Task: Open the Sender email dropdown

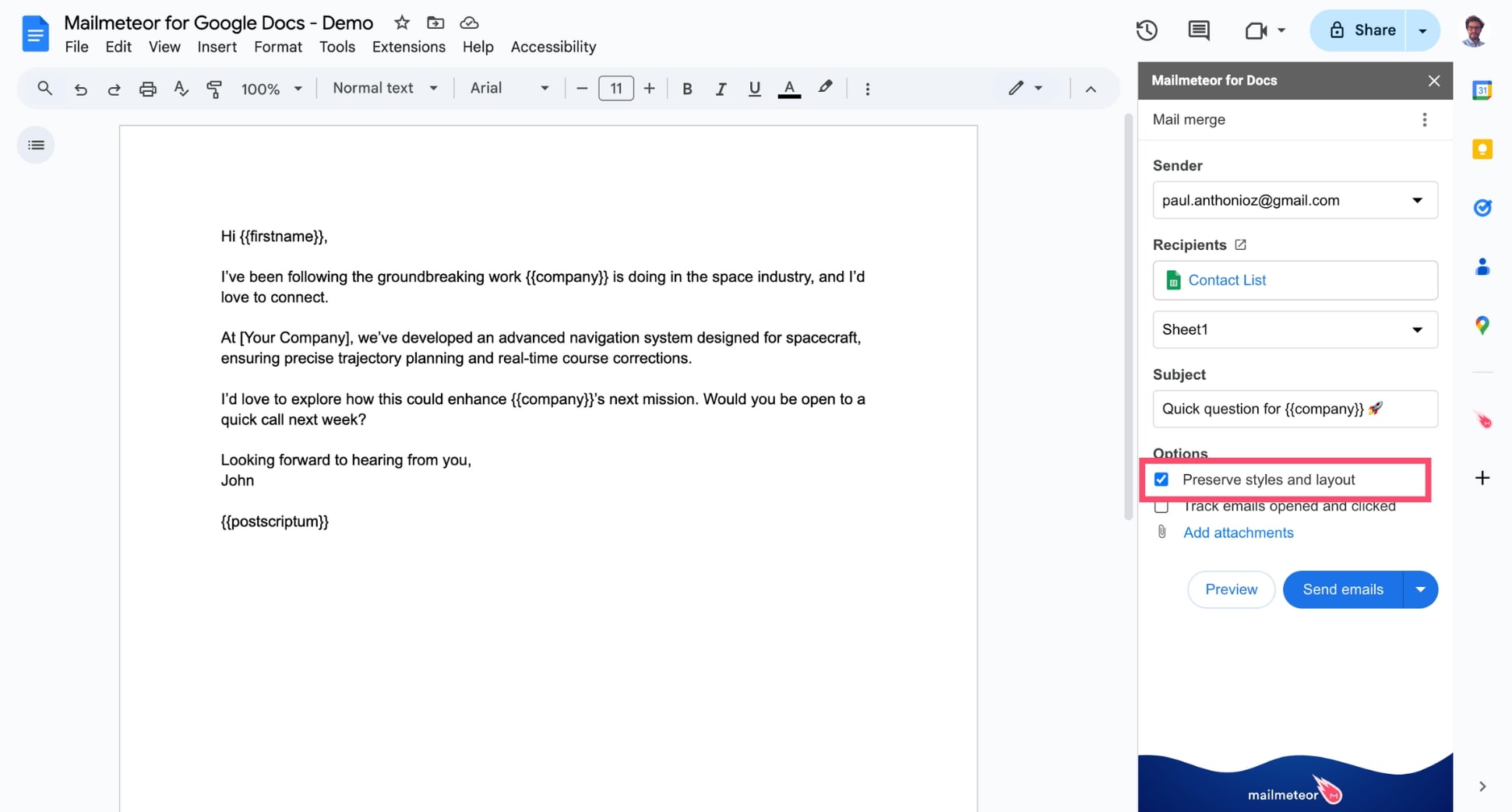Action: click(x=1295, y=200)
